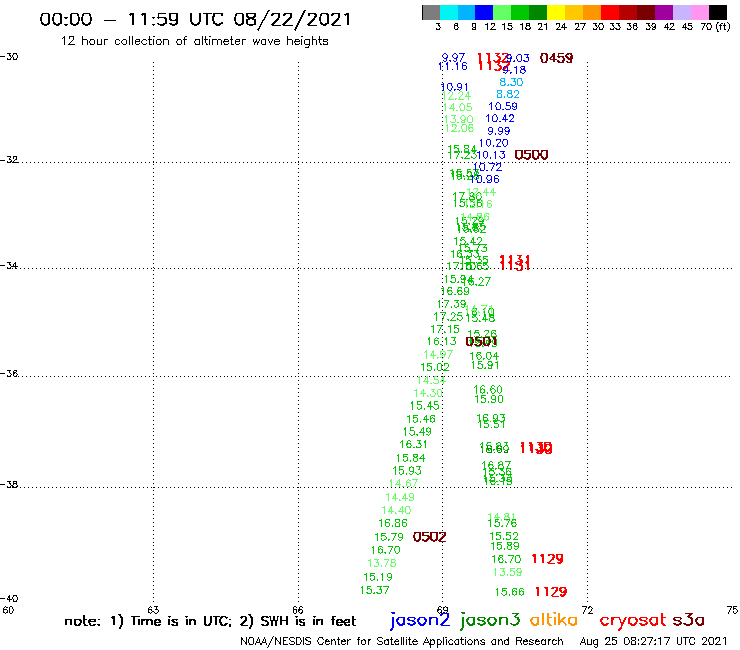The image size is (740, 650).
Task: Click the yellow swatch in the color scale
Action: pos(556,12)
